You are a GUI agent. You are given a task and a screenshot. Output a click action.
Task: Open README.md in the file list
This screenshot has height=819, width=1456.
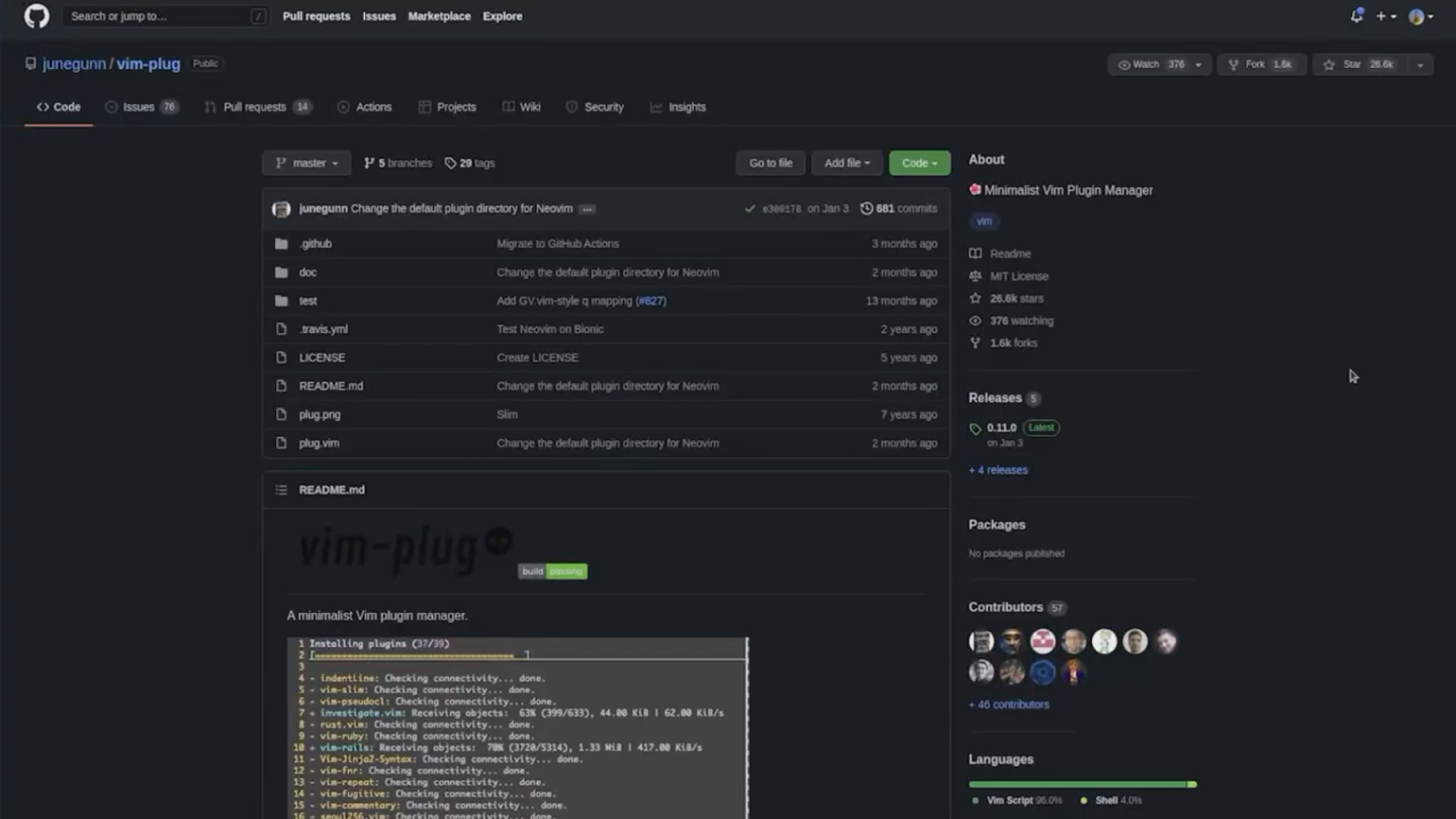click(x=331, y=386)
